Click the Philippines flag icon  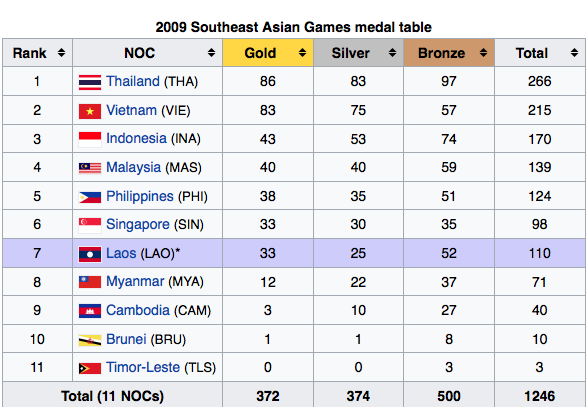(90, 197)
